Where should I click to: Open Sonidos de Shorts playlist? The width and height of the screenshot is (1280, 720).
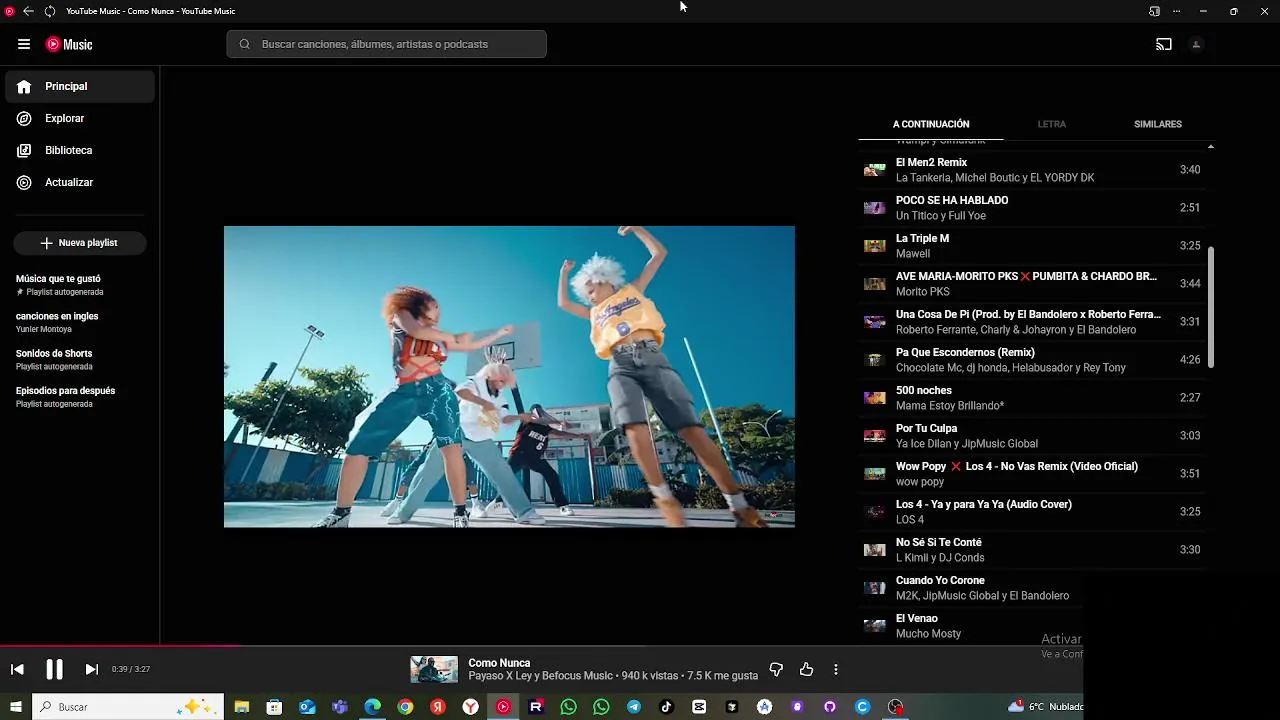coord(80,360)
